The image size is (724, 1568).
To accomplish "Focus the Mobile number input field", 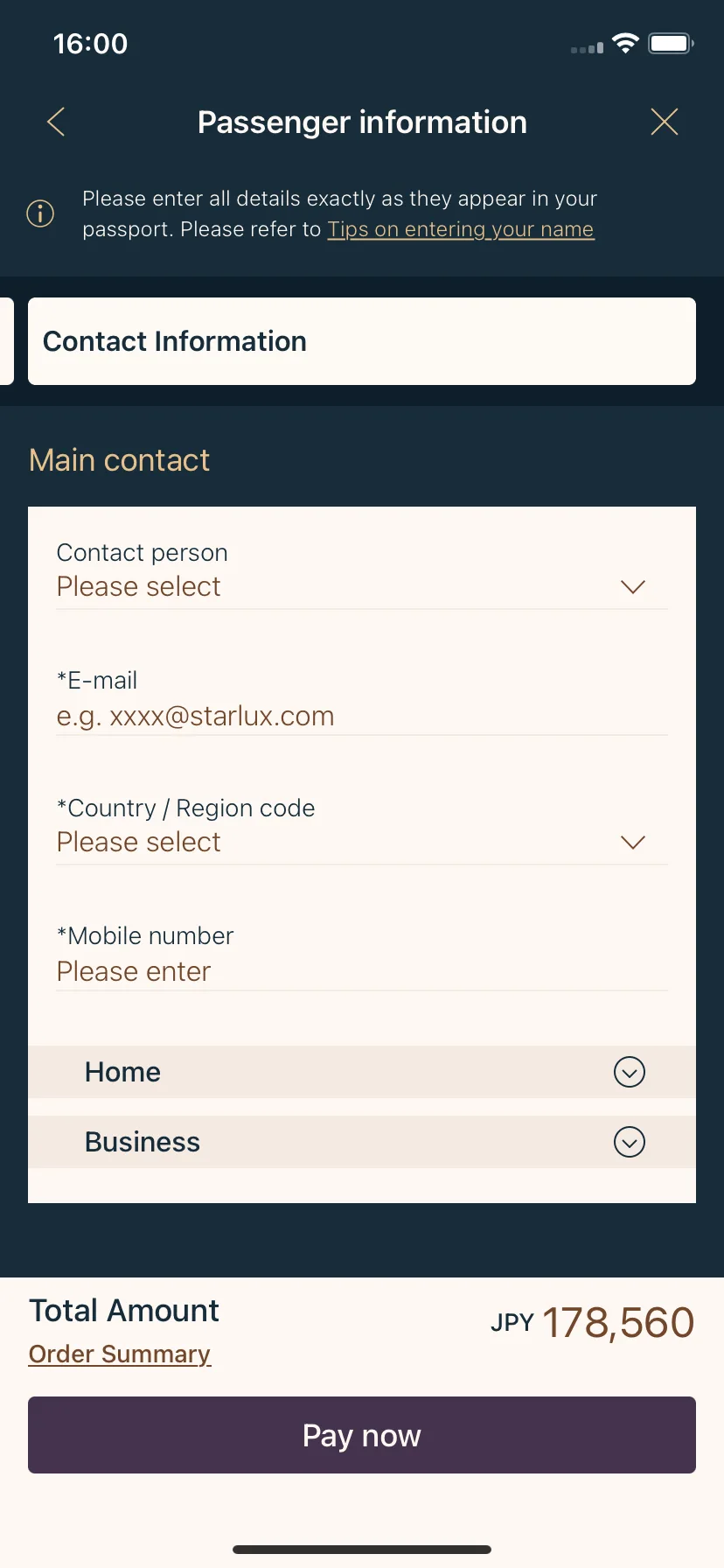I will coord(362,957).
